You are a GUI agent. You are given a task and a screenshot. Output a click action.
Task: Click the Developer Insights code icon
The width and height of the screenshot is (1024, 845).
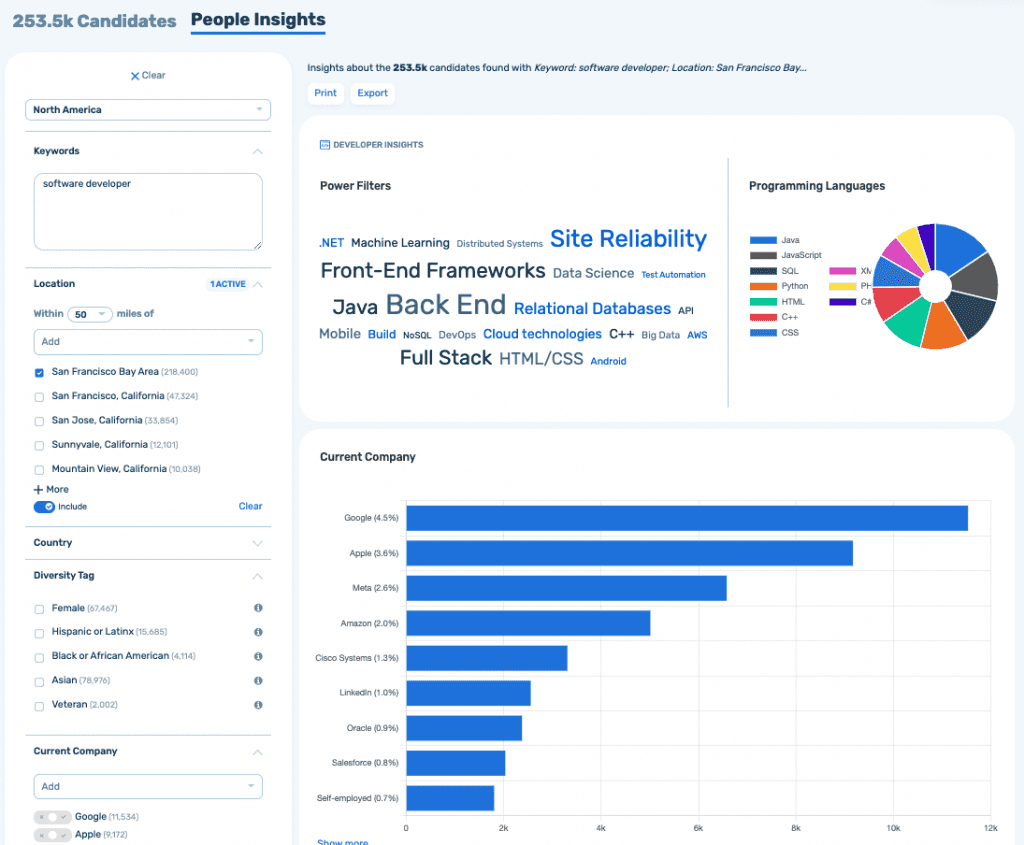pyautogui.click(x=324, y=145)
